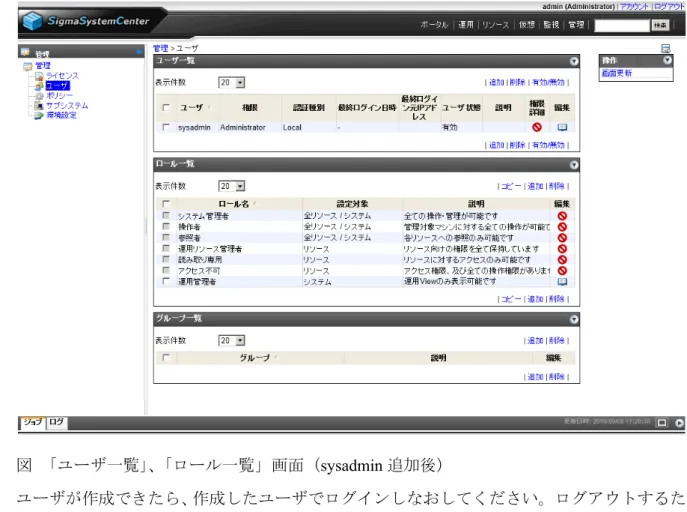Click the bottom 削除 link in グループ一覧
687x512 pixels.
(556, 377)
